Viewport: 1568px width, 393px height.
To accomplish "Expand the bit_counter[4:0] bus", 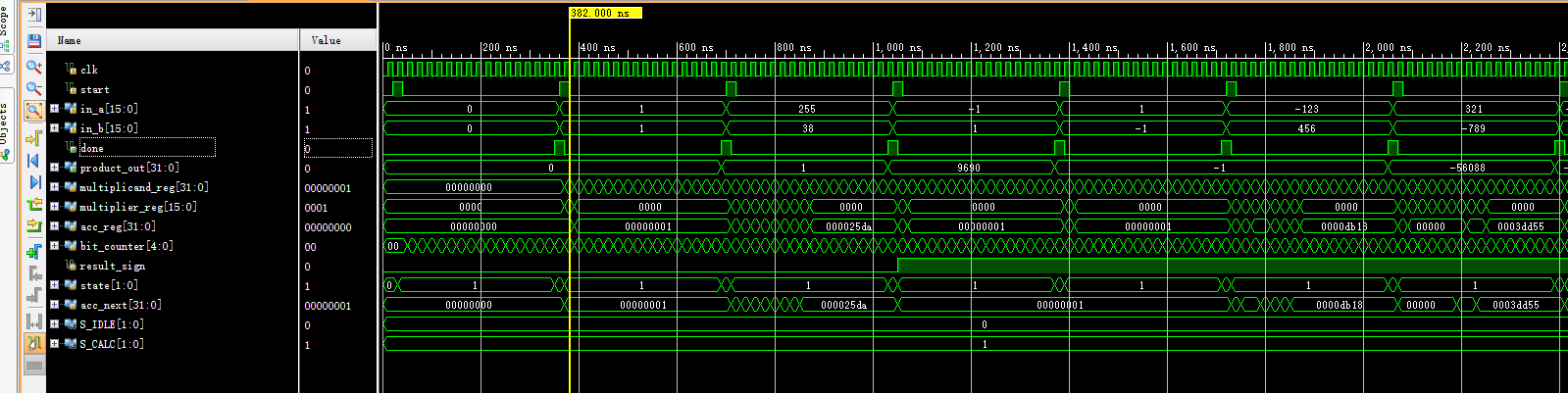I will 54,246.
